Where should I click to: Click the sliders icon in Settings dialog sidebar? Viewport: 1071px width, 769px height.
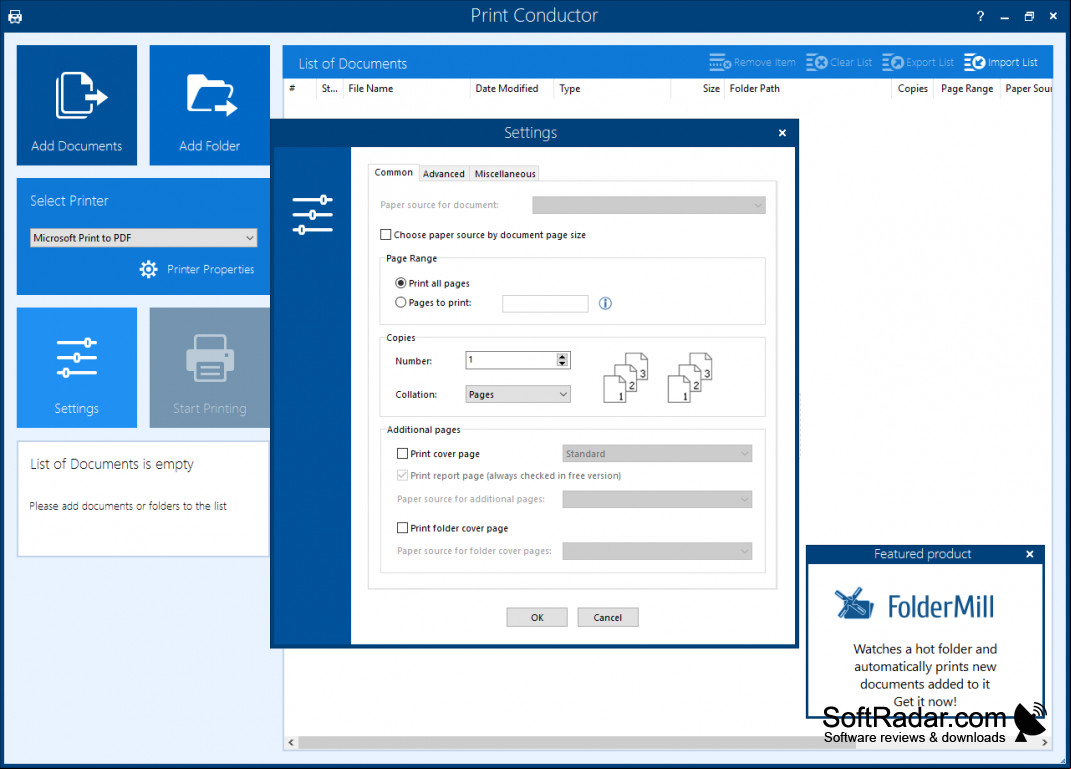pyautogui.click(x=312, y=214)
